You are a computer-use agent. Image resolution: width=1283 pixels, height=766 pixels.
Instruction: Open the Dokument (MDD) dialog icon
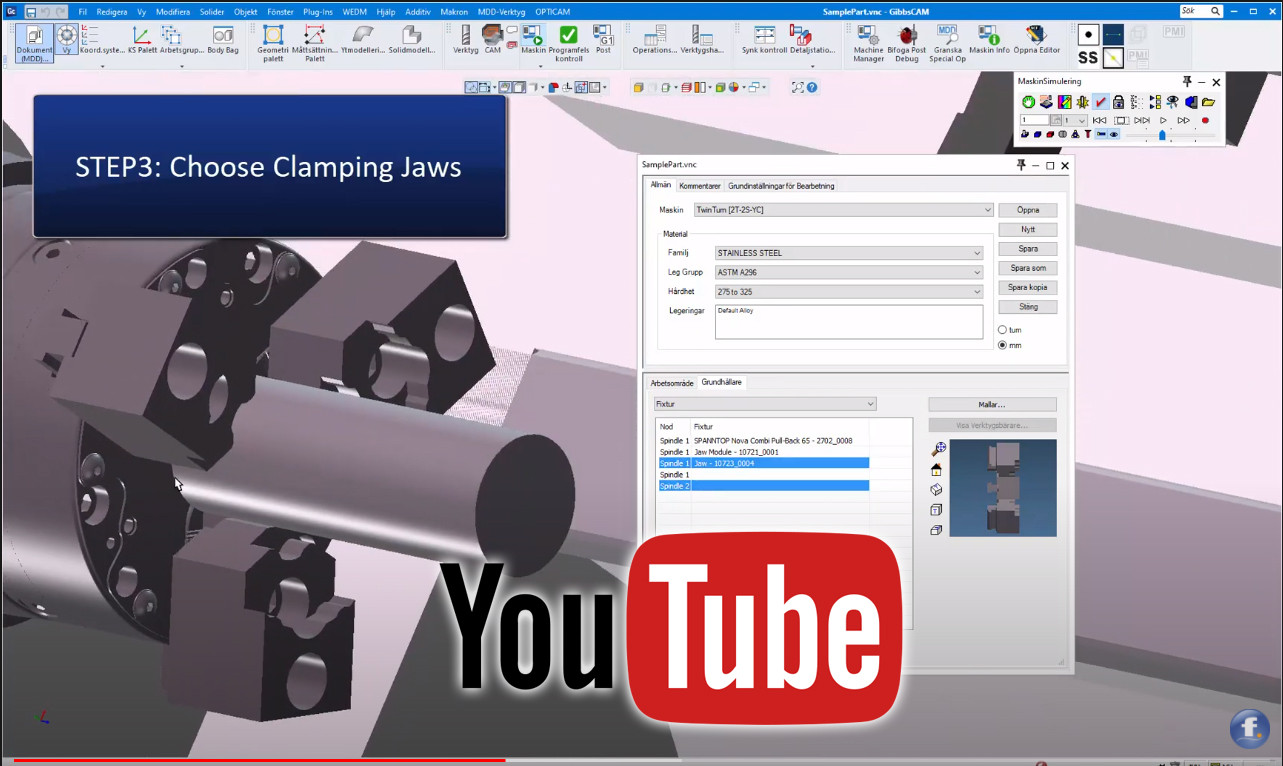click(34, 44)
